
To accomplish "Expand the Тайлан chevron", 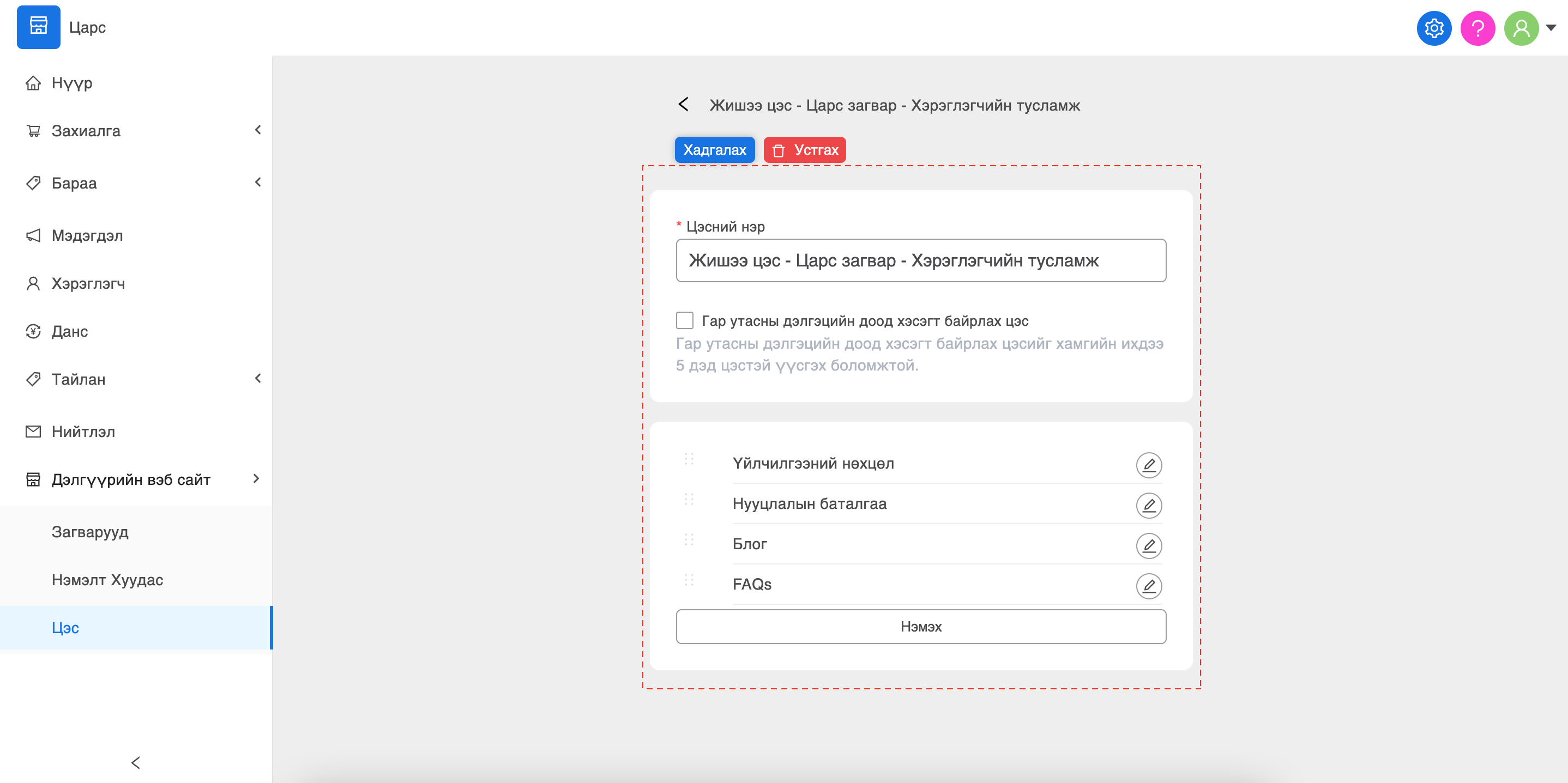I will point(258,379).
